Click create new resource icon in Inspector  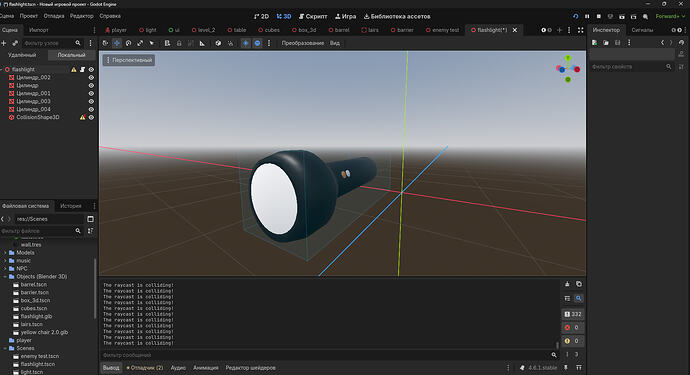pos(595,43)
